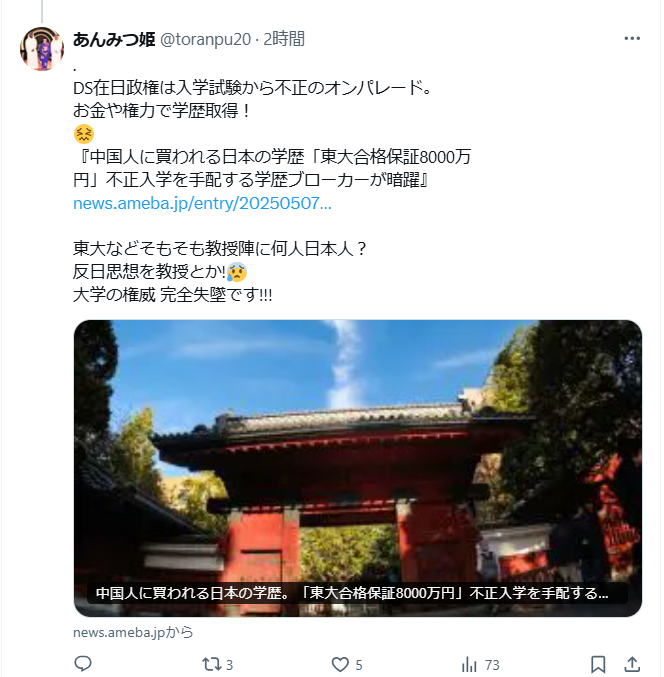
Task: Click the like count number 5
Action: point(359,665)
